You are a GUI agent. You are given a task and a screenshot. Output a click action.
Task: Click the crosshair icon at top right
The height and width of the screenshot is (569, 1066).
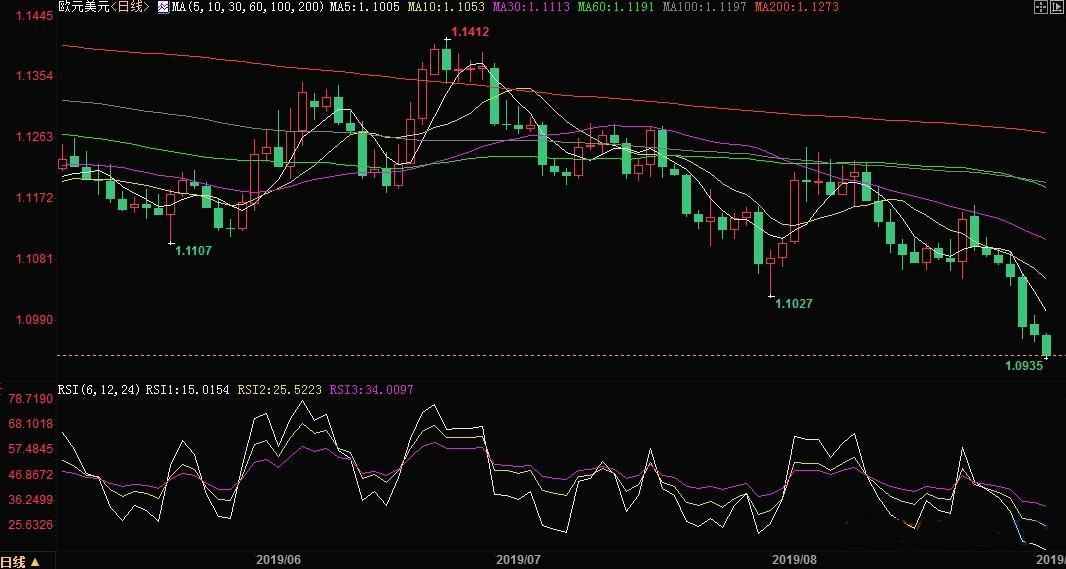pos(1040,7)
